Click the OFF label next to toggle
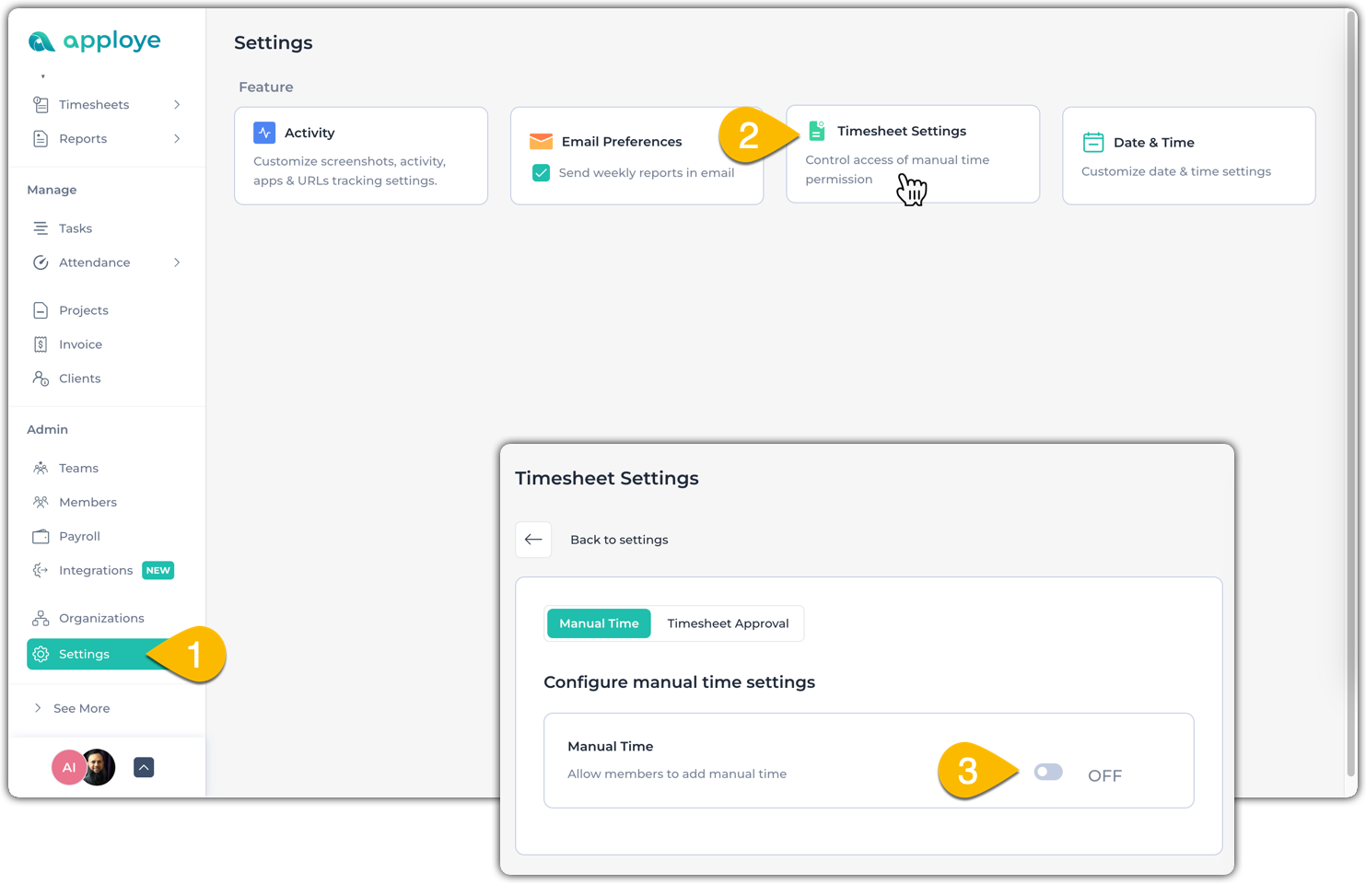1366x896 pixels. tap(1104, 775)
